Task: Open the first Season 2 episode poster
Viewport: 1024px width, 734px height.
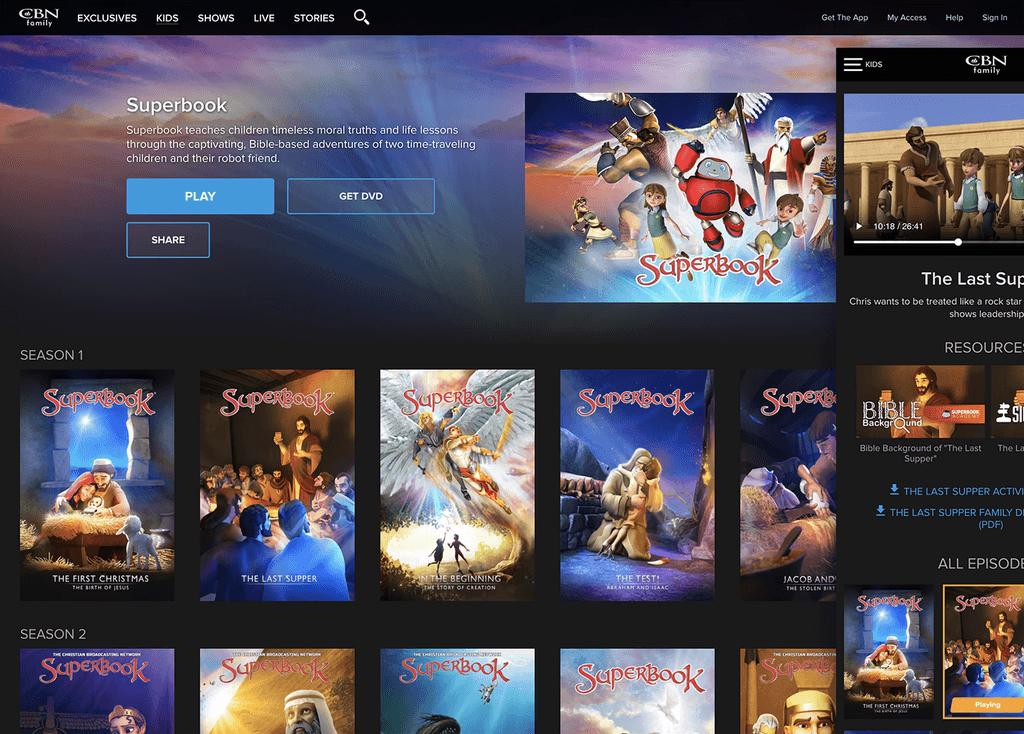Action: tap(97, 691)
